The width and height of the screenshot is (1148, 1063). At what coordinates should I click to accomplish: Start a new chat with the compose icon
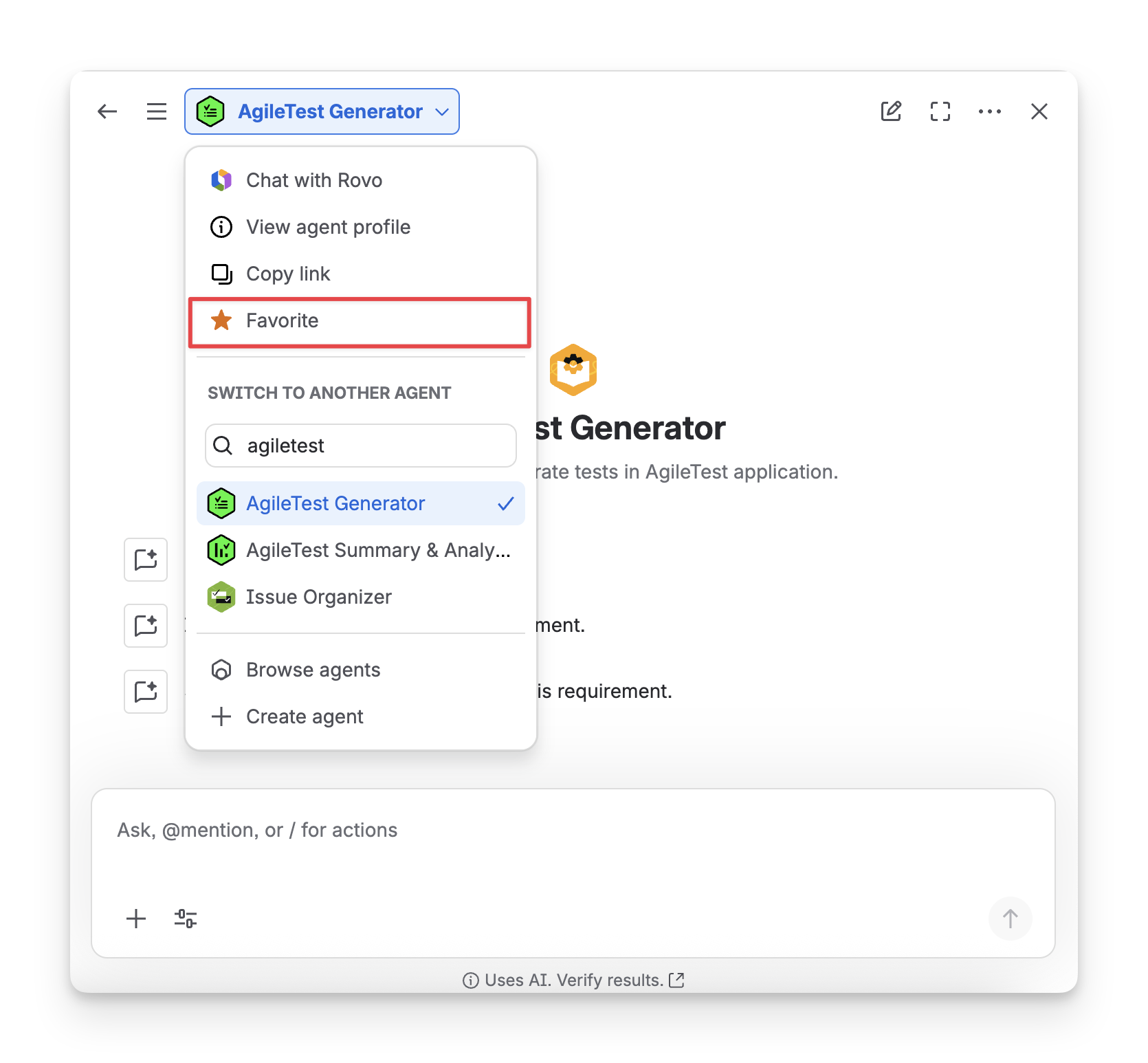pyautogui.click(x=891, y=111)
